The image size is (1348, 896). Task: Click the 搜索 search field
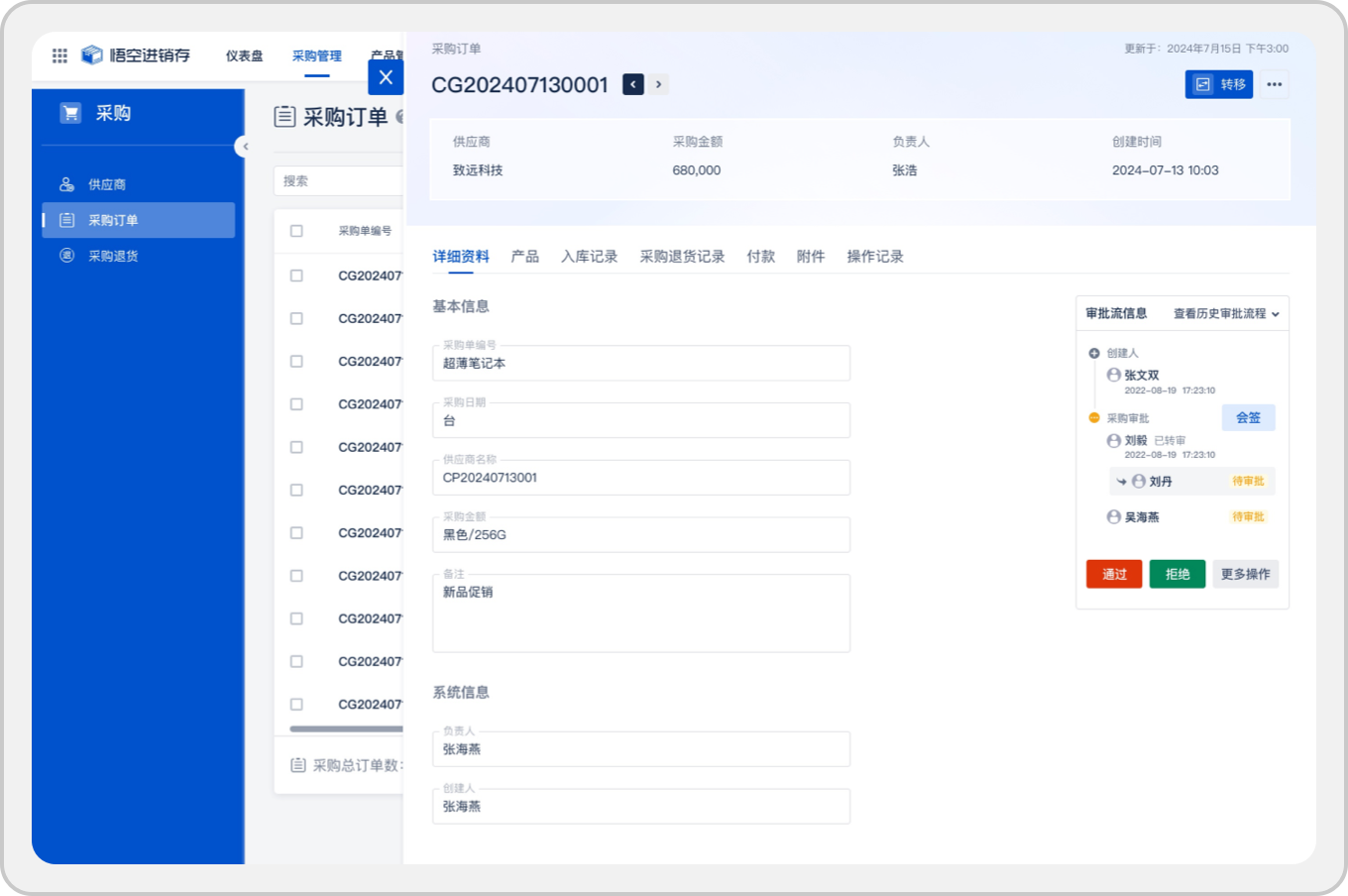pyautogui.click(x=338, y=181)
